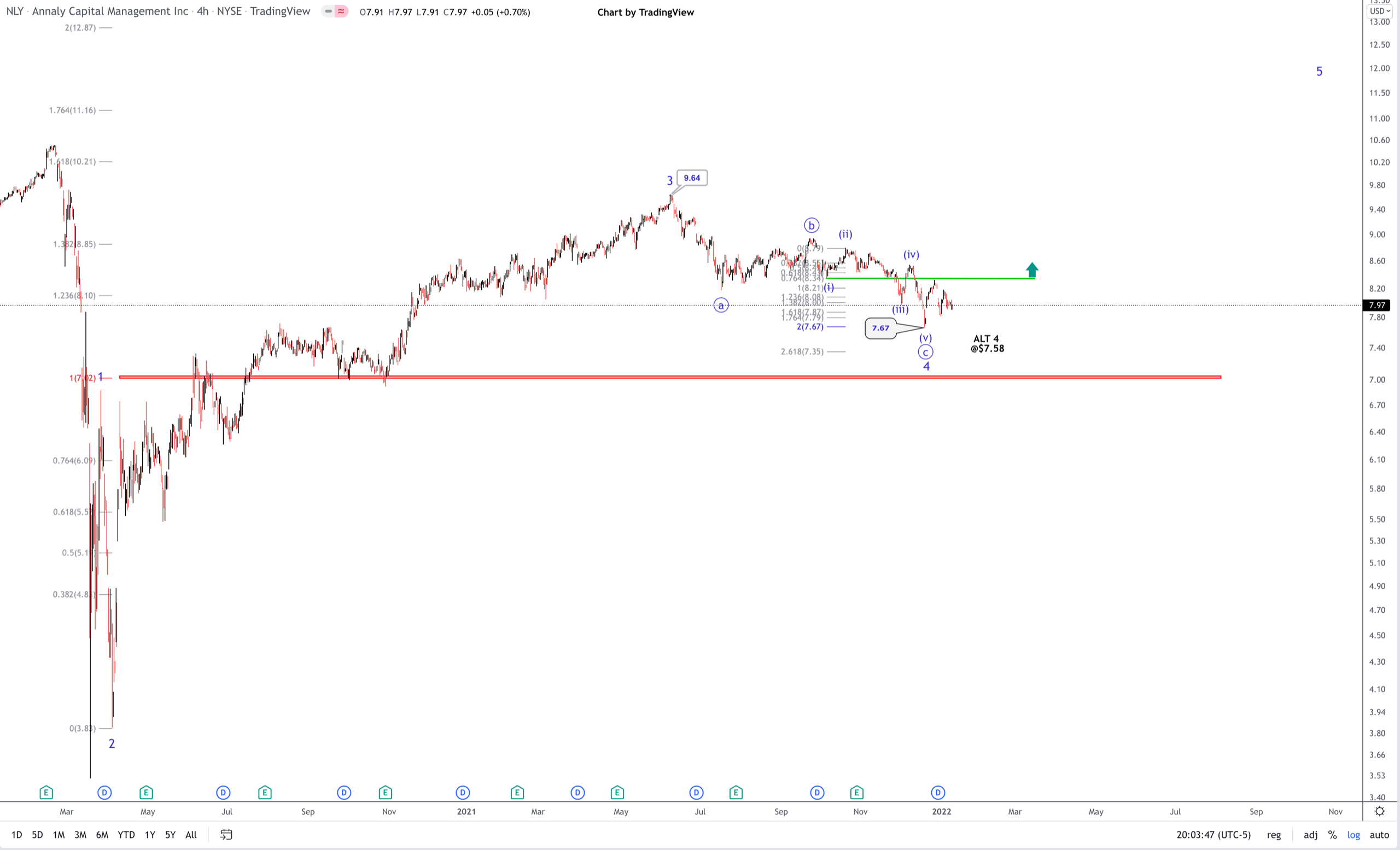Image resolution: width=1400 pixels, height=850 pixels.
Task: Click the blue wave 5 label
Action: click(x=1319, y=71)
